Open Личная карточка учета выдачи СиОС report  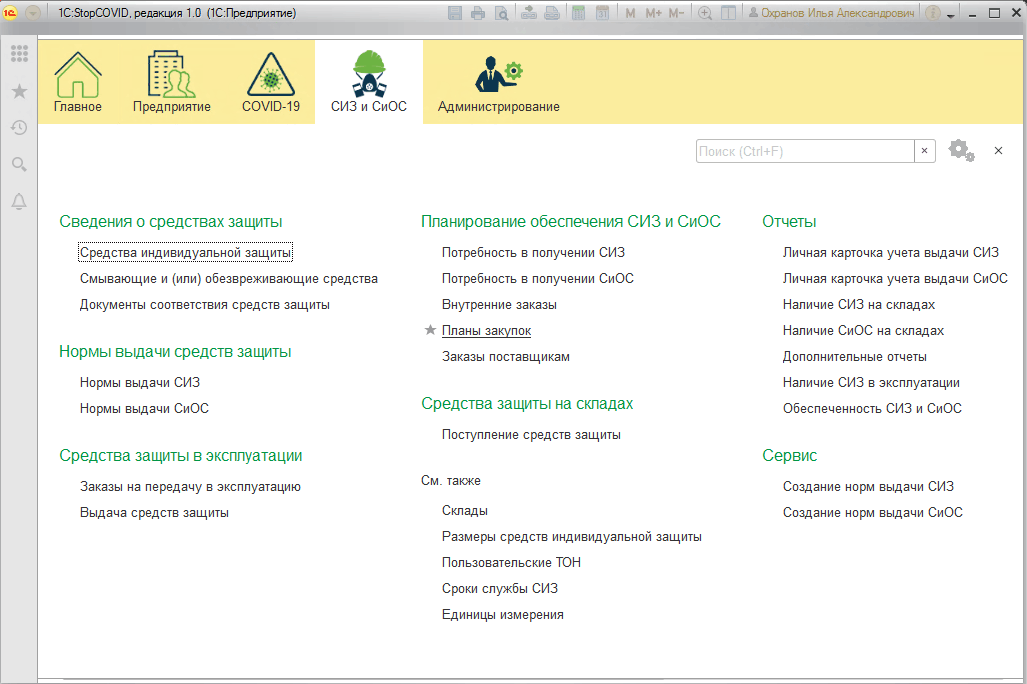coord(895,278)
